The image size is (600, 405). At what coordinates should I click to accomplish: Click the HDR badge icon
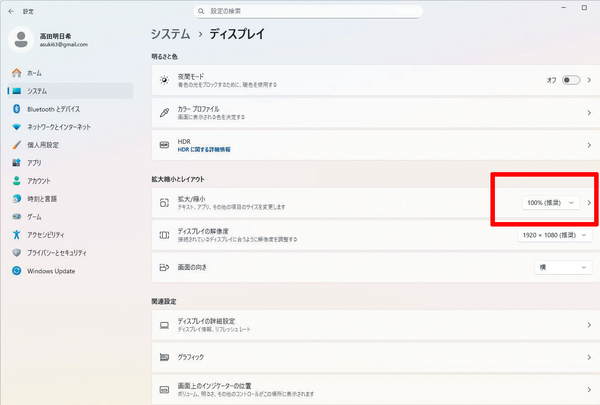164,145
